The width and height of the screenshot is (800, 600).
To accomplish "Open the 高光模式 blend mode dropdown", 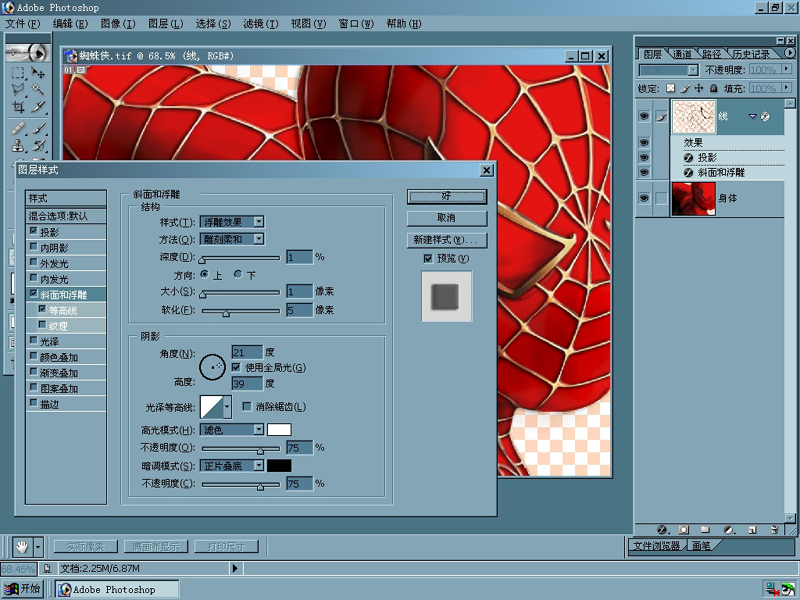I will [259, 430].
